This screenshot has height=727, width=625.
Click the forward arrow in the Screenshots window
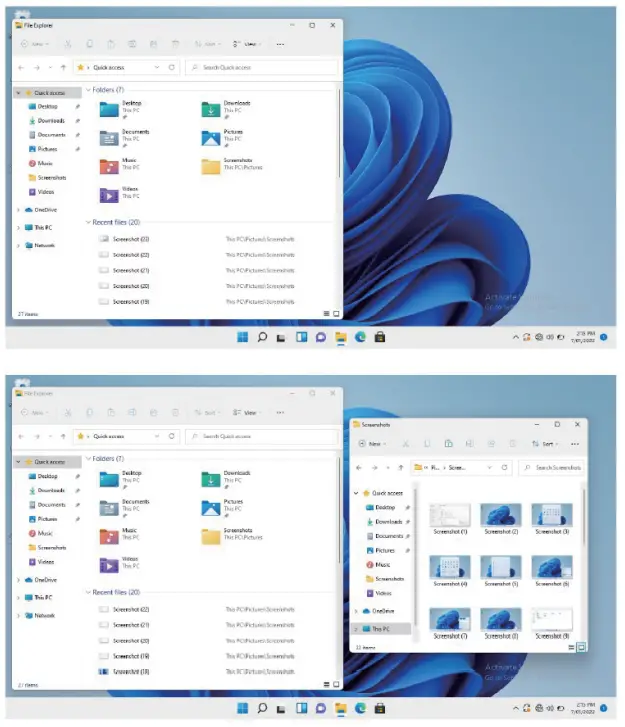375,467
